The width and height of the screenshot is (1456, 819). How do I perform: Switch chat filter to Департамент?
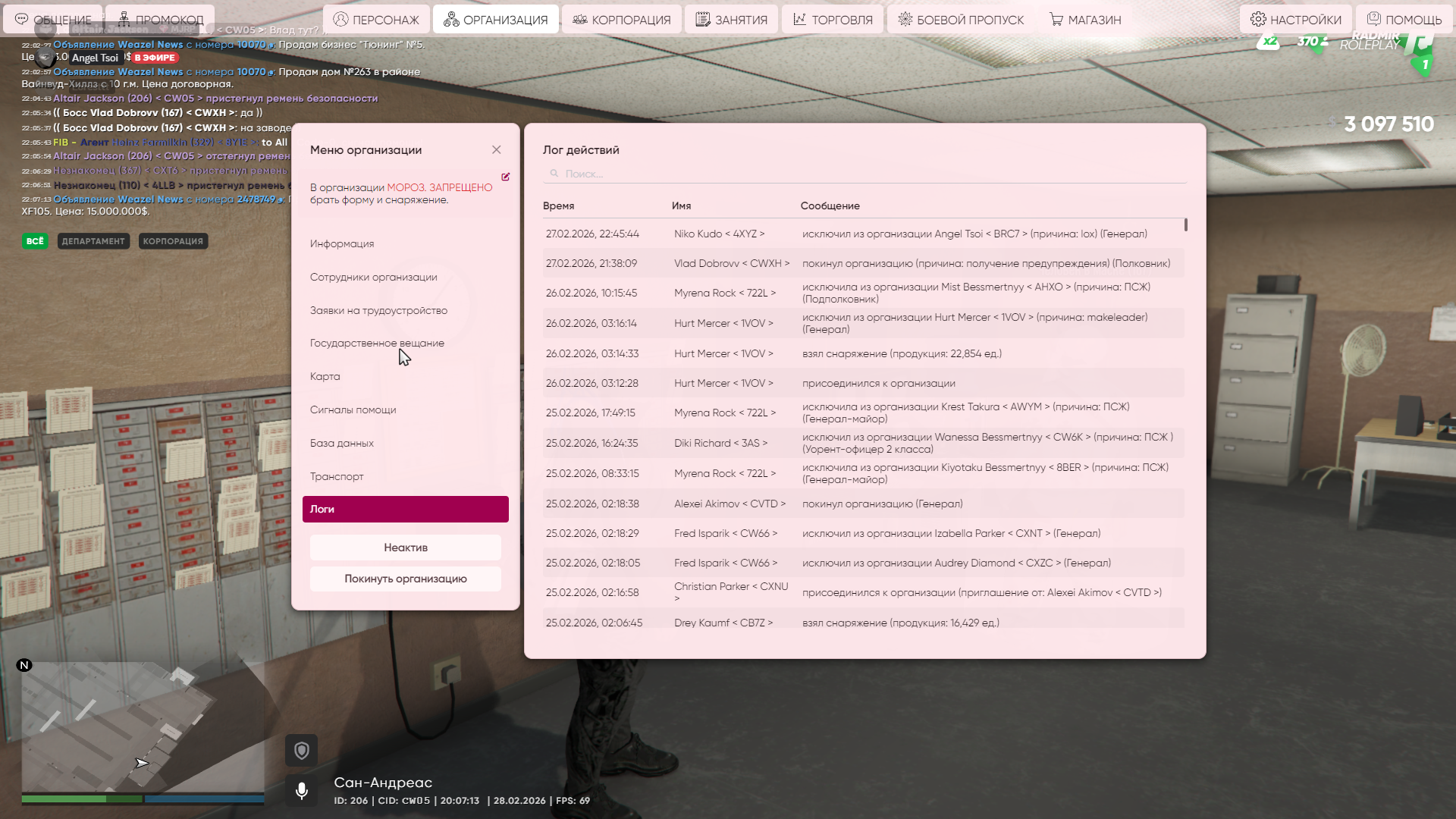93,241
